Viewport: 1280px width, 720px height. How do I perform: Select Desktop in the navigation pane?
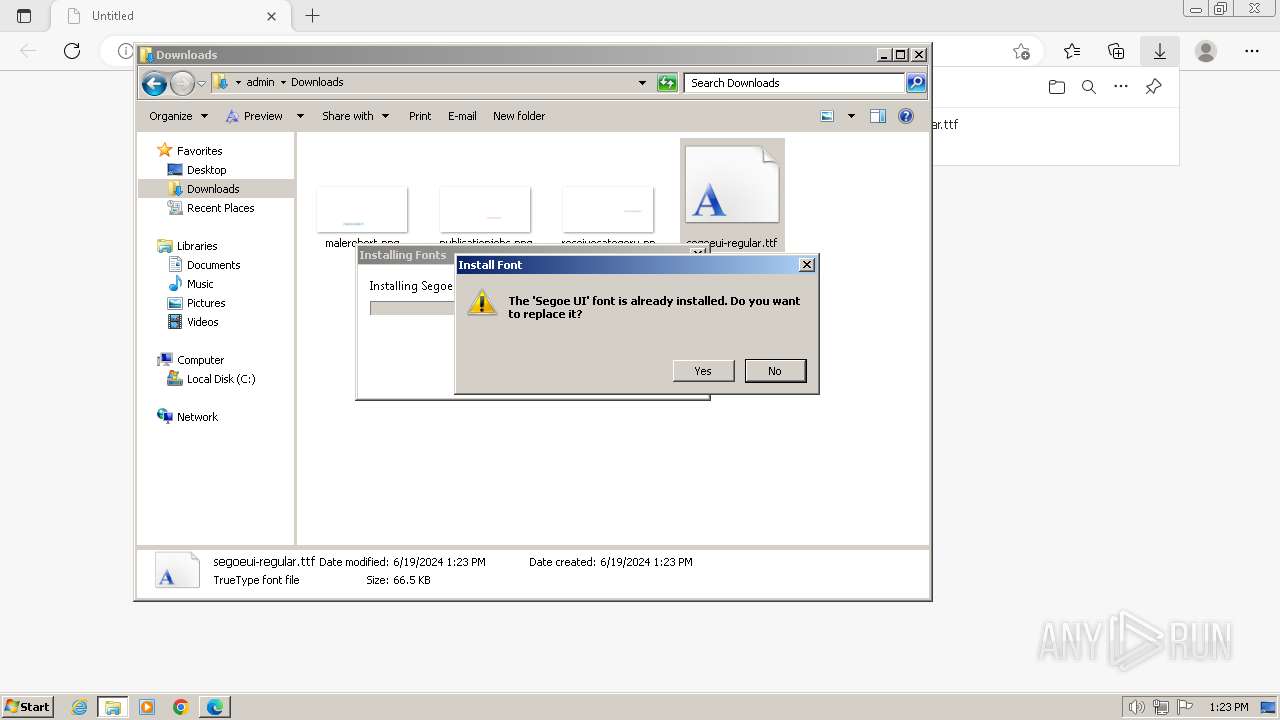coord(206,170)
